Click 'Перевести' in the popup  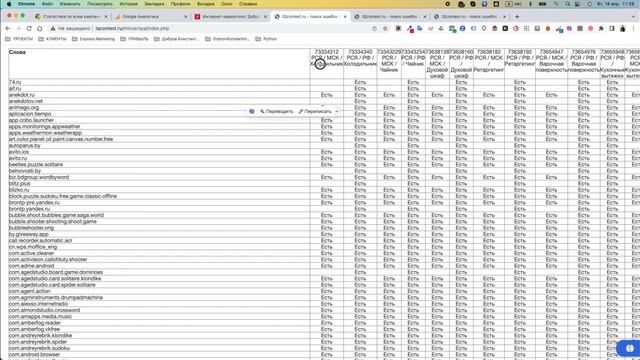pyautogui.click(x=277, y=111)
